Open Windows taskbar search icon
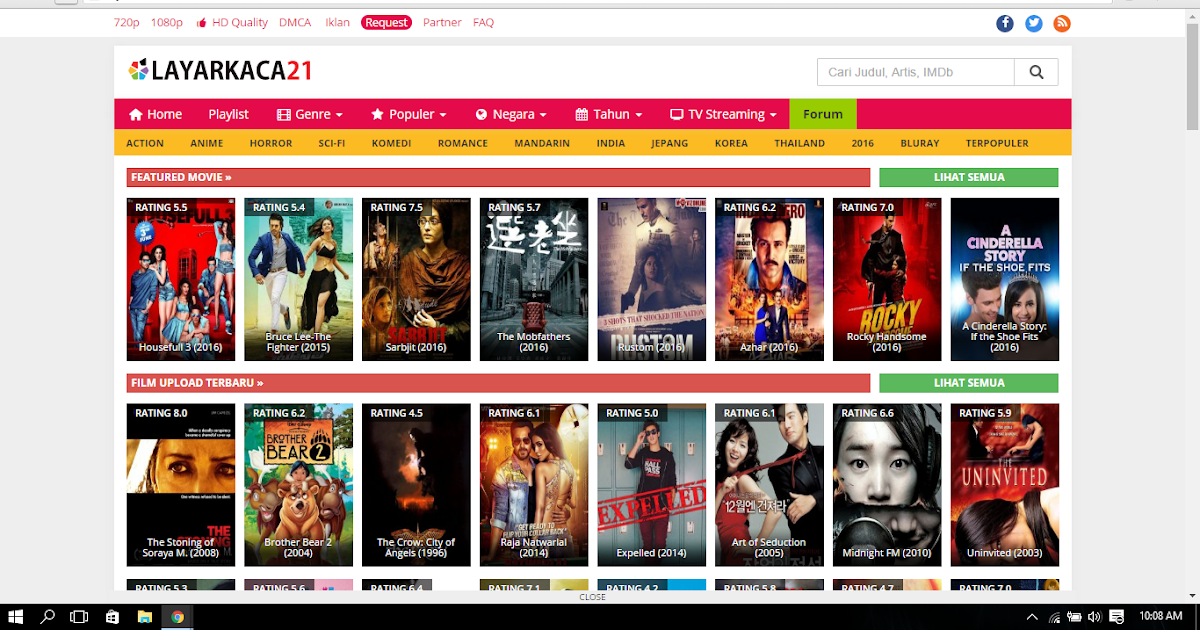The image size is (1200, 630). (x=48, y=616)
